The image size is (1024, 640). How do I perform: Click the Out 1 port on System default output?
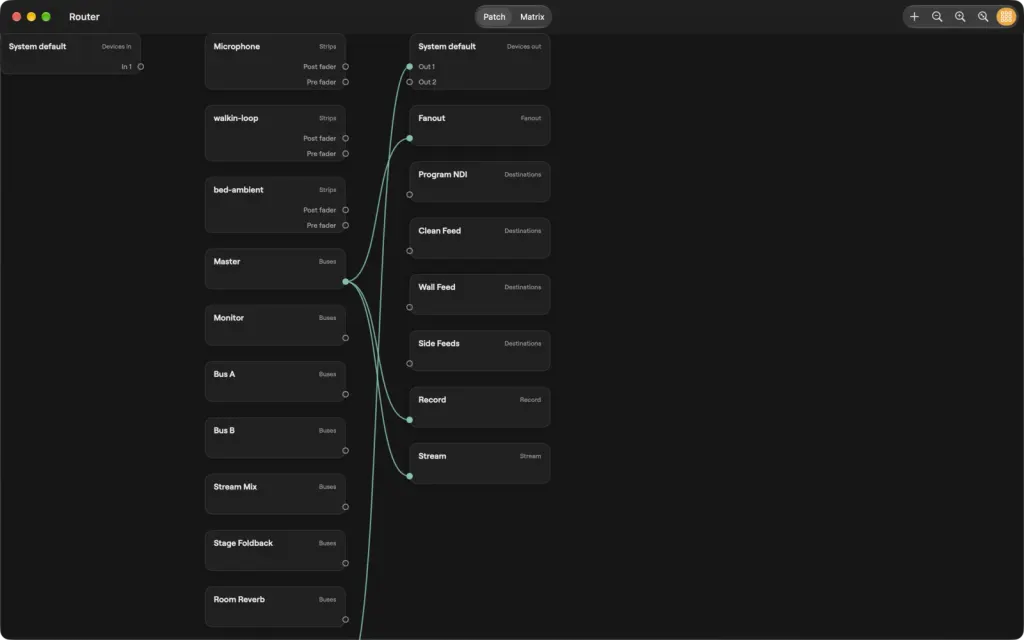coord(409,67)
